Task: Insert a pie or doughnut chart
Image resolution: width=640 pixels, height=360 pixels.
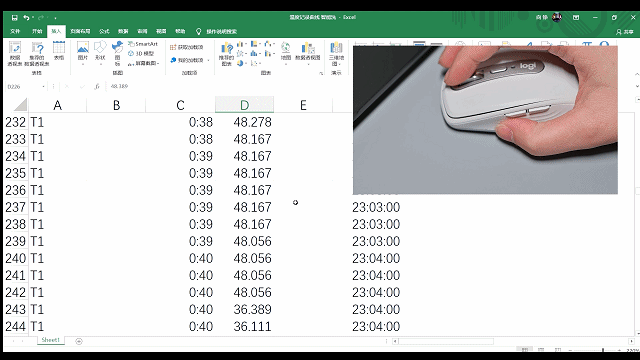Action: (x=241, y=63)
